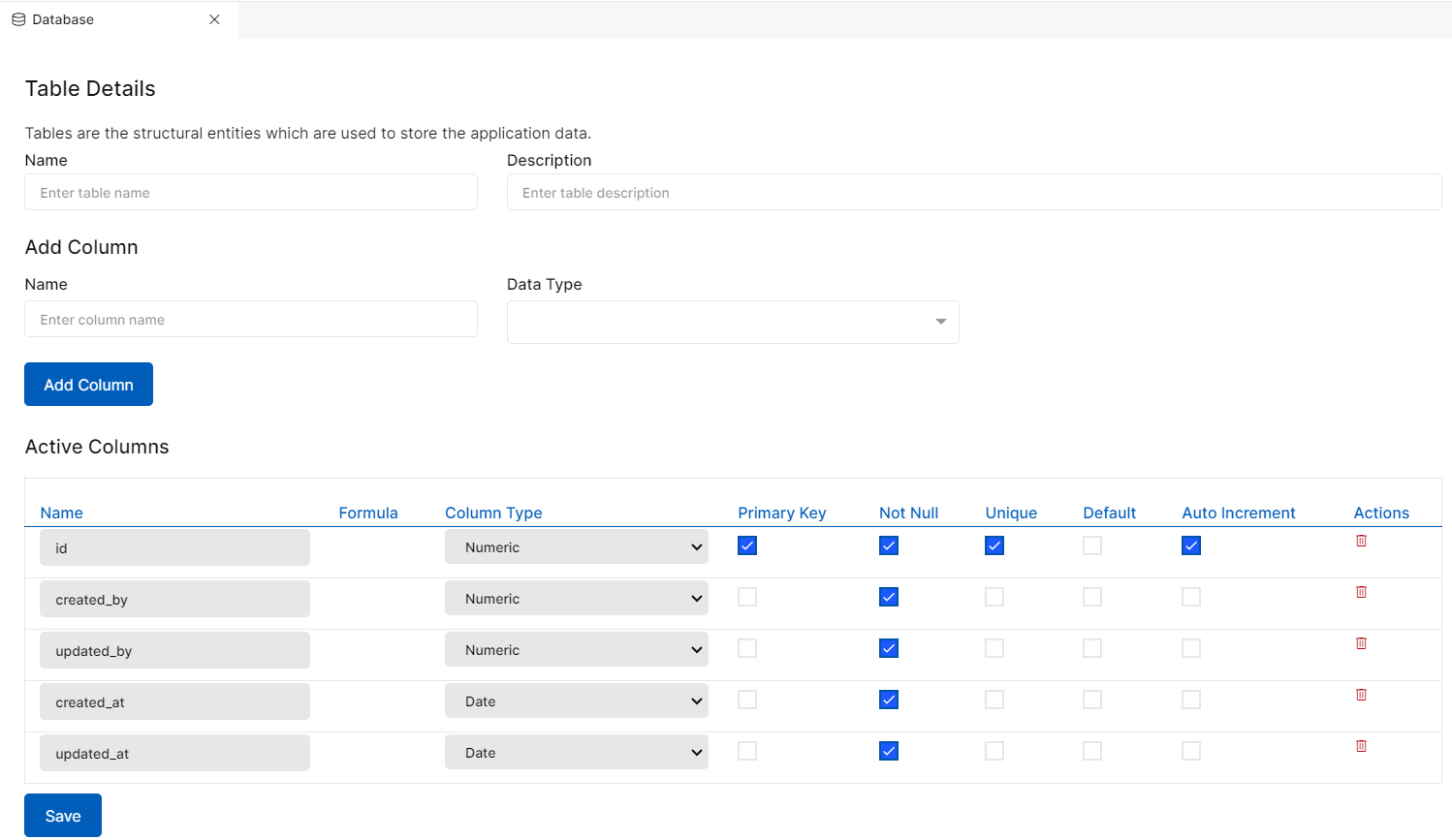Enable Unique for updated_by column
The width and height of the screenshot is (1452, 840).
pos(994,648)
